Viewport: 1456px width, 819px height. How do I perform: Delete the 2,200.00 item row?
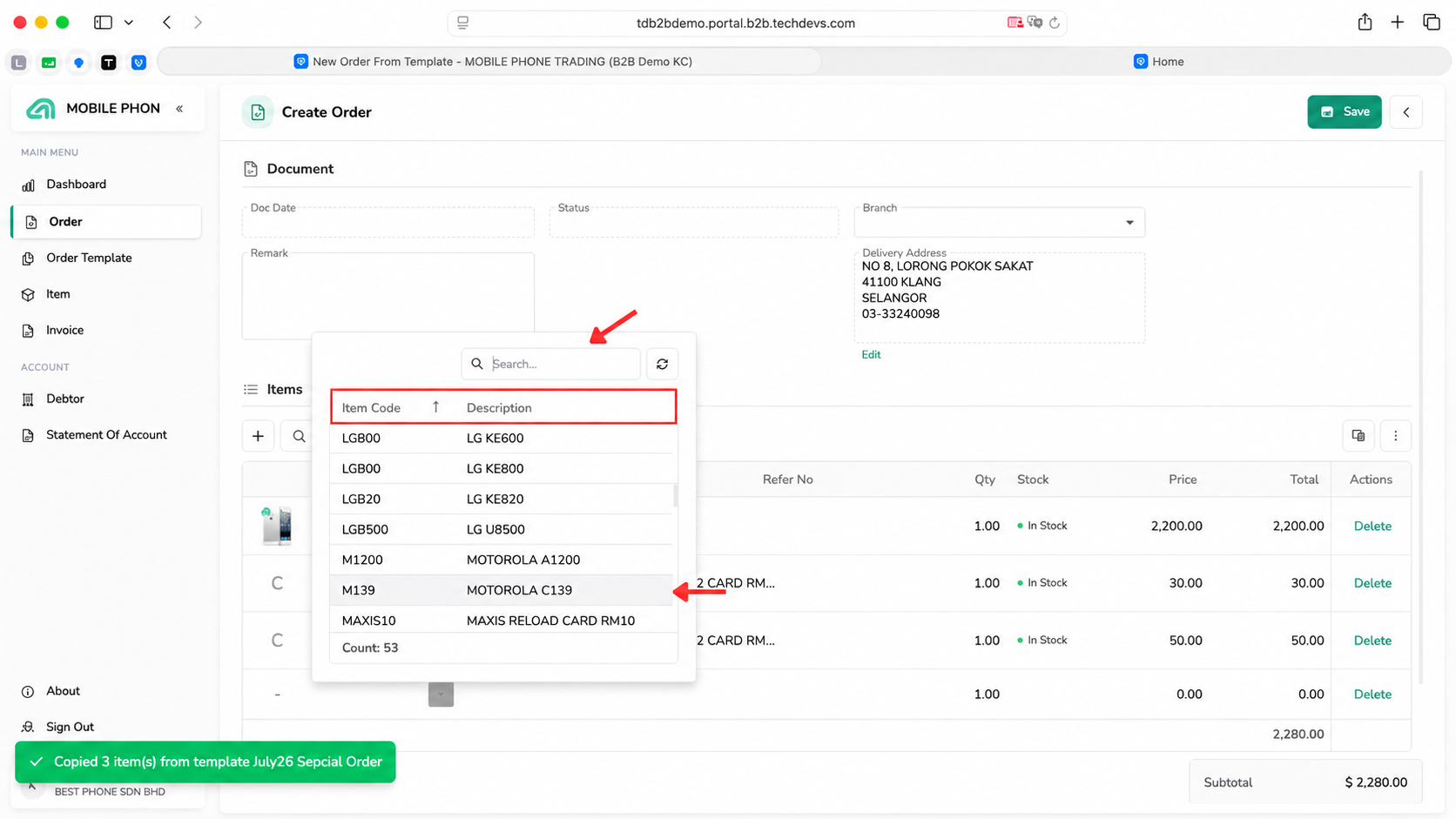[x=1372, y=526]
